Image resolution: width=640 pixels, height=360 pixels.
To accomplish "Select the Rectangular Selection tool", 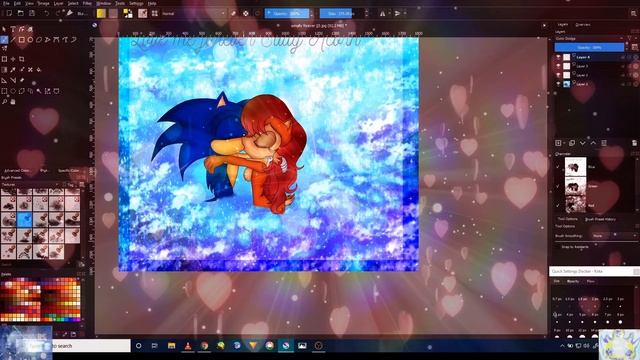I will pyautogui.click(x=4, y=91).
